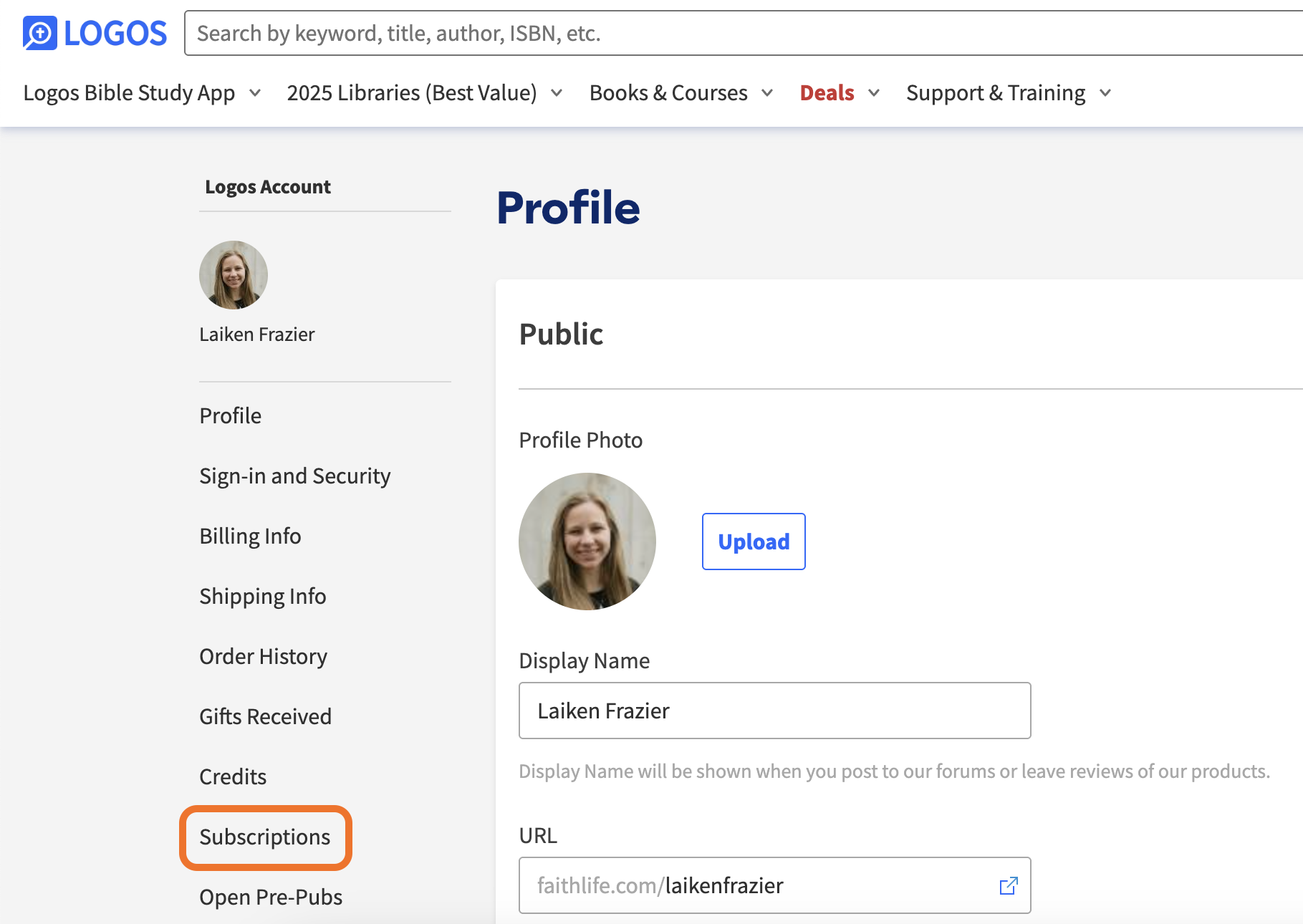Open the external link icon in URL field
The image size is (1303, 924).
[1009, 886]
